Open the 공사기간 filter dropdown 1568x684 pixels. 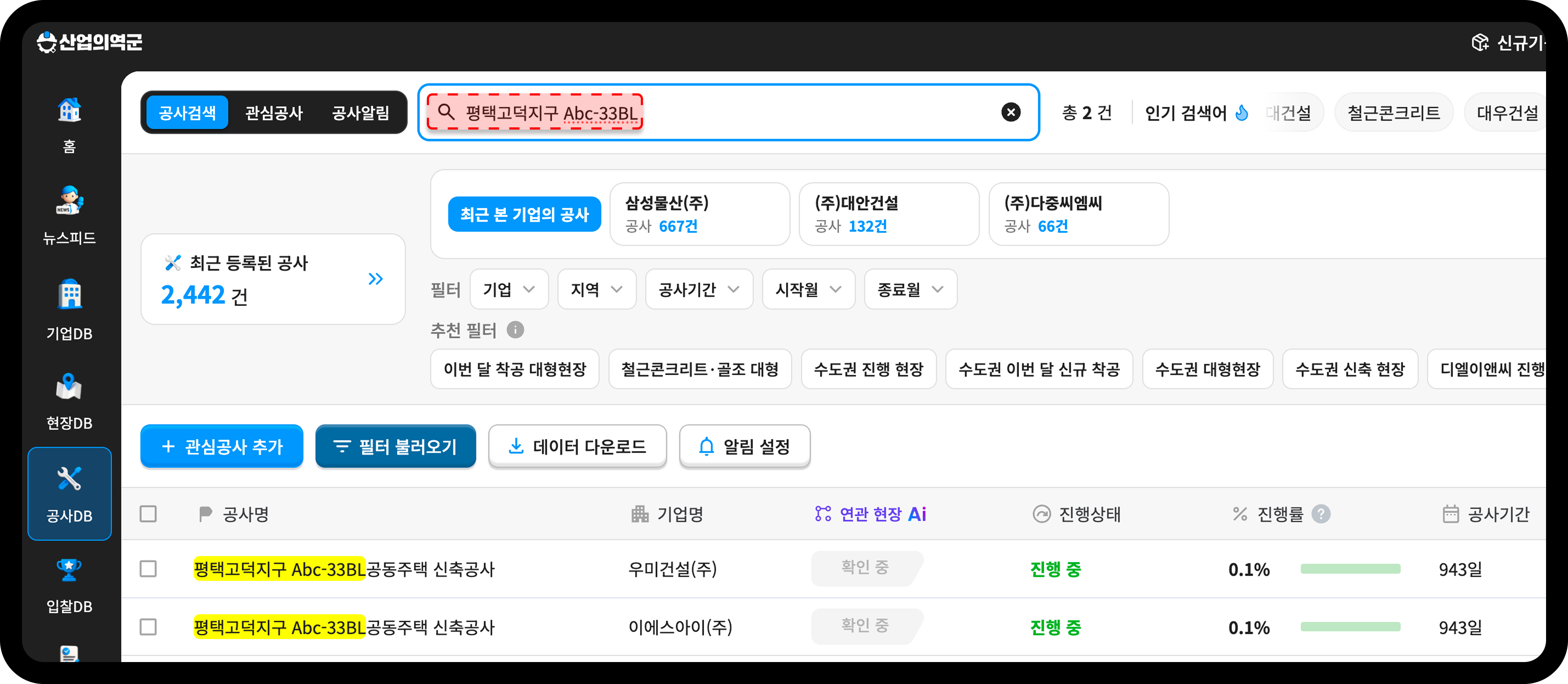(x=699, y=289)
